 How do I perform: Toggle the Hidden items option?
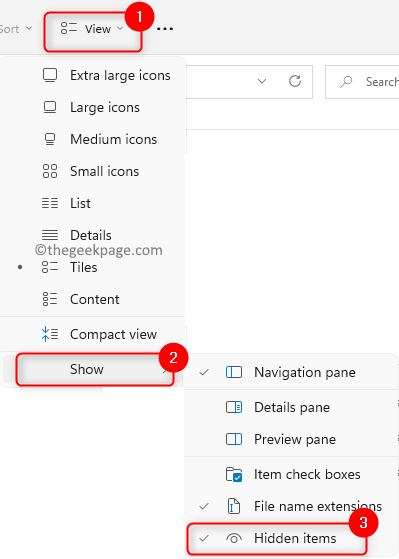point(277,538)
